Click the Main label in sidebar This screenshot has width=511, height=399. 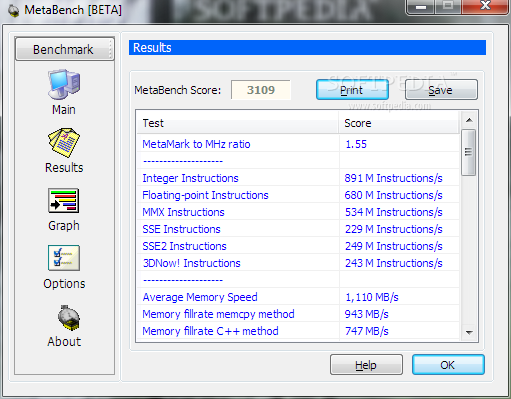[x=64, y=110]
